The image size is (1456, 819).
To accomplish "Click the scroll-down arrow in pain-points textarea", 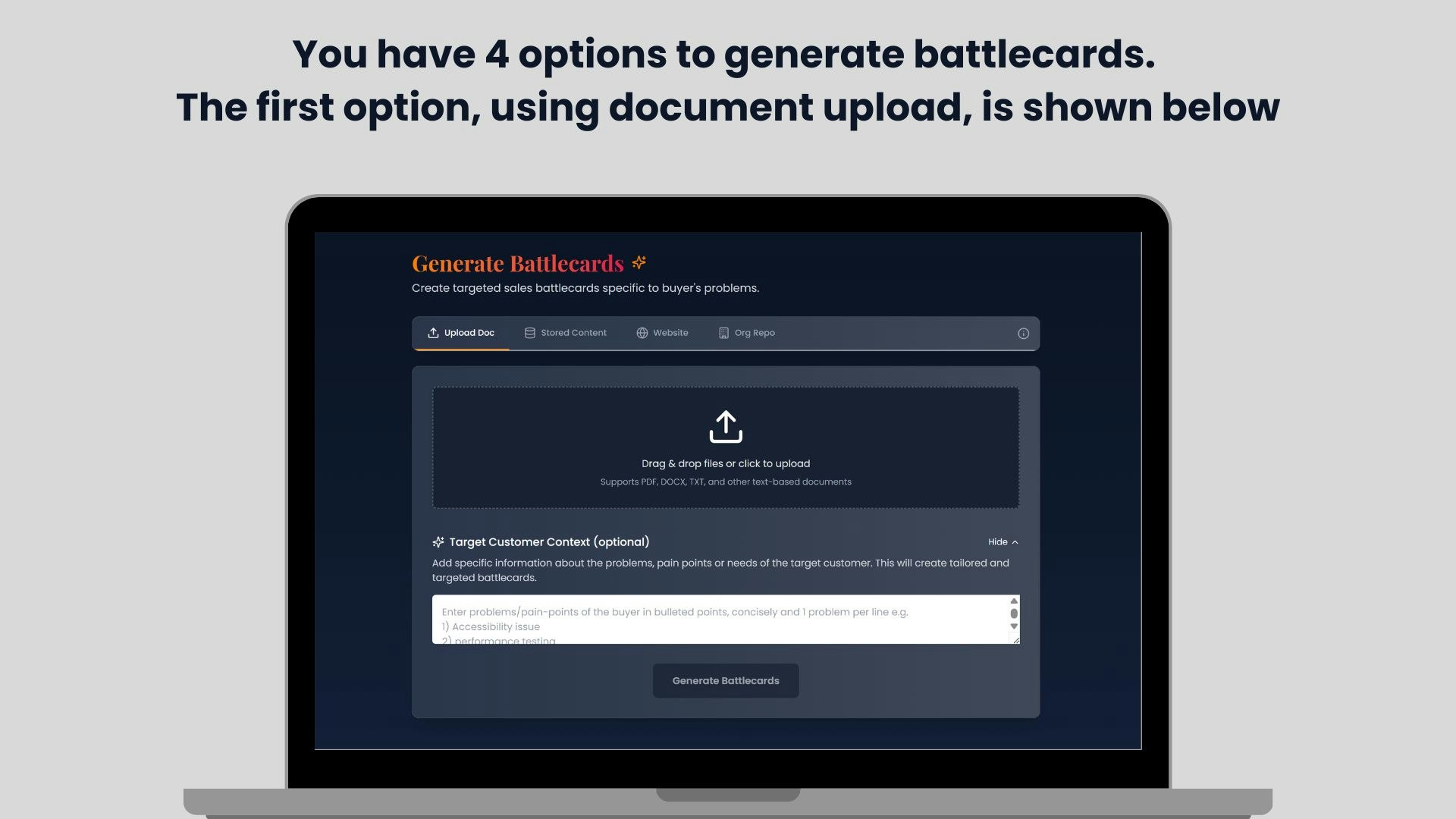I will coord(1014,627).
